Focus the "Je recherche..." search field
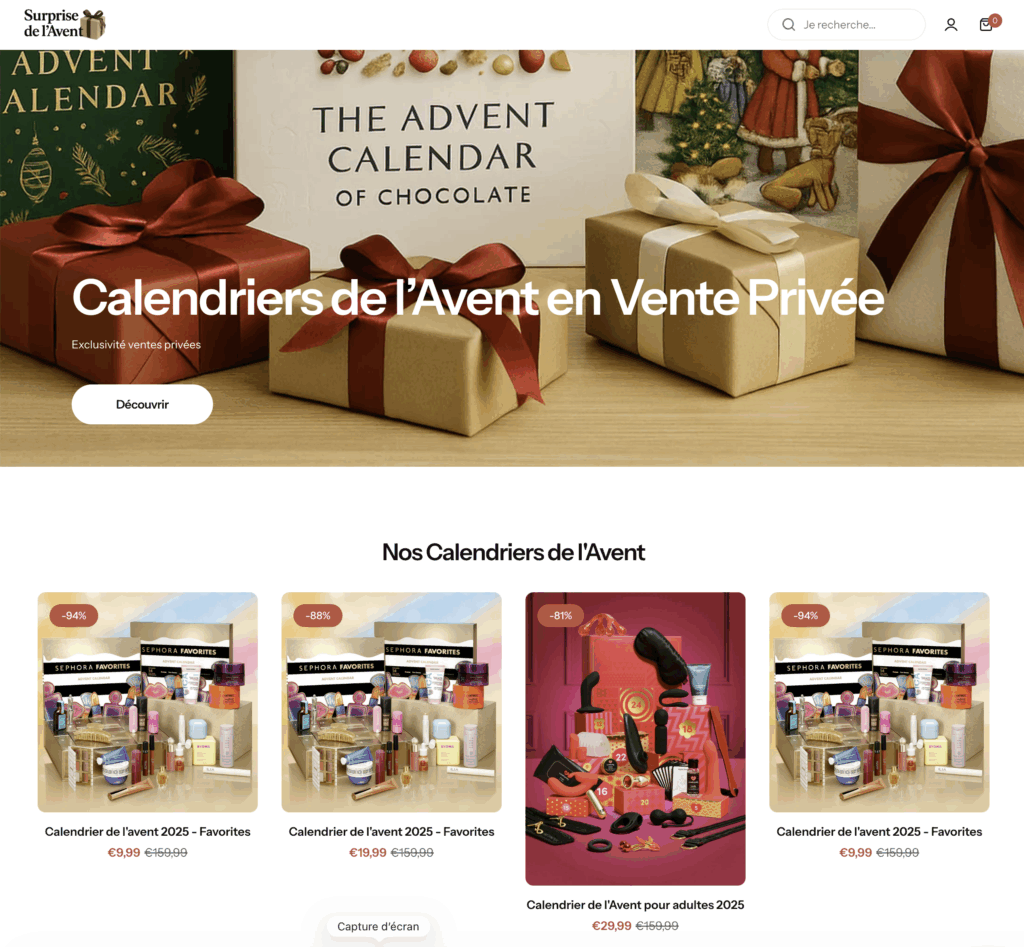Screen dimensions: 1024x947 click(x=846, y=25)
